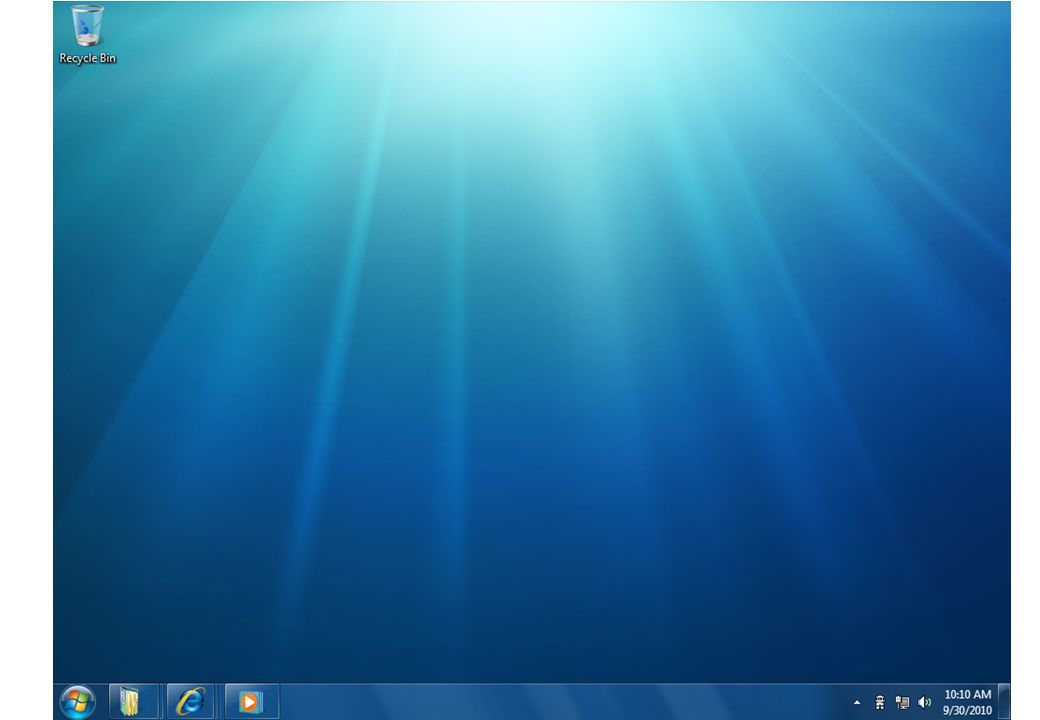The image size is (1040, 720).
Task: Open the Windows Start menu orb
Action: pyautogui.click(x=78, y=702)
